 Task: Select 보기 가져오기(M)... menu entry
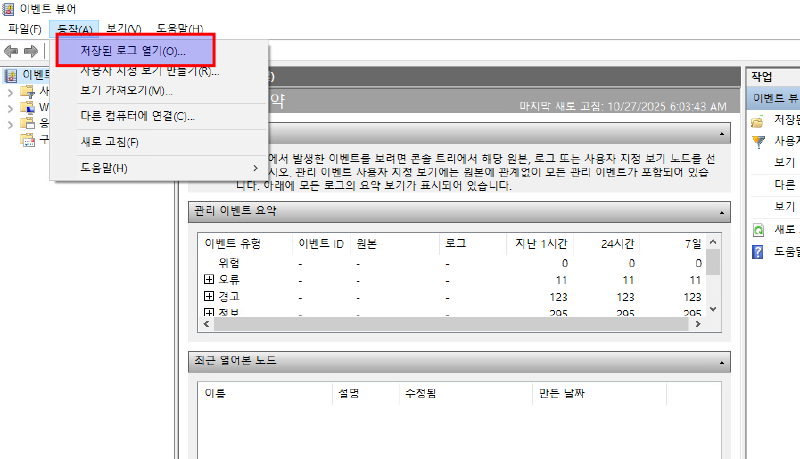pyautogui.click(x=126, y=91)
